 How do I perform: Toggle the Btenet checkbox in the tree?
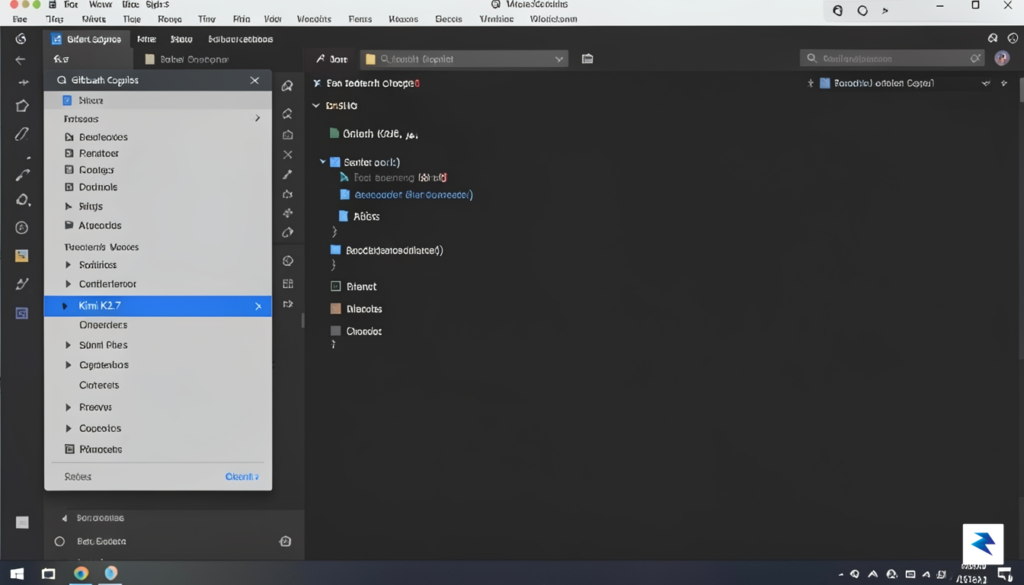tap(336, 286)
